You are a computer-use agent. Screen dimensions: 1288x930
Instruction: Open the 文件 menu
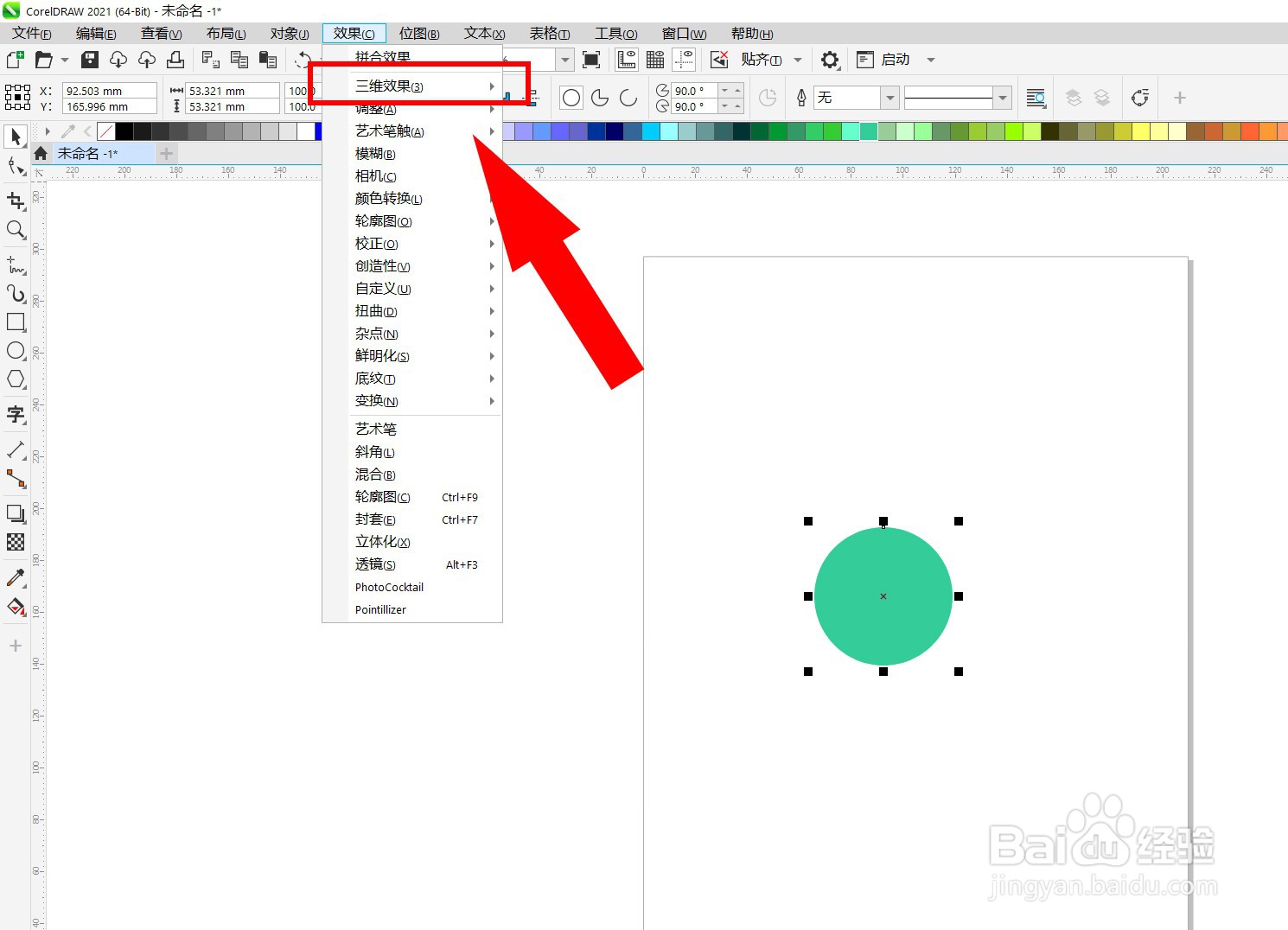tap(32, 34)
